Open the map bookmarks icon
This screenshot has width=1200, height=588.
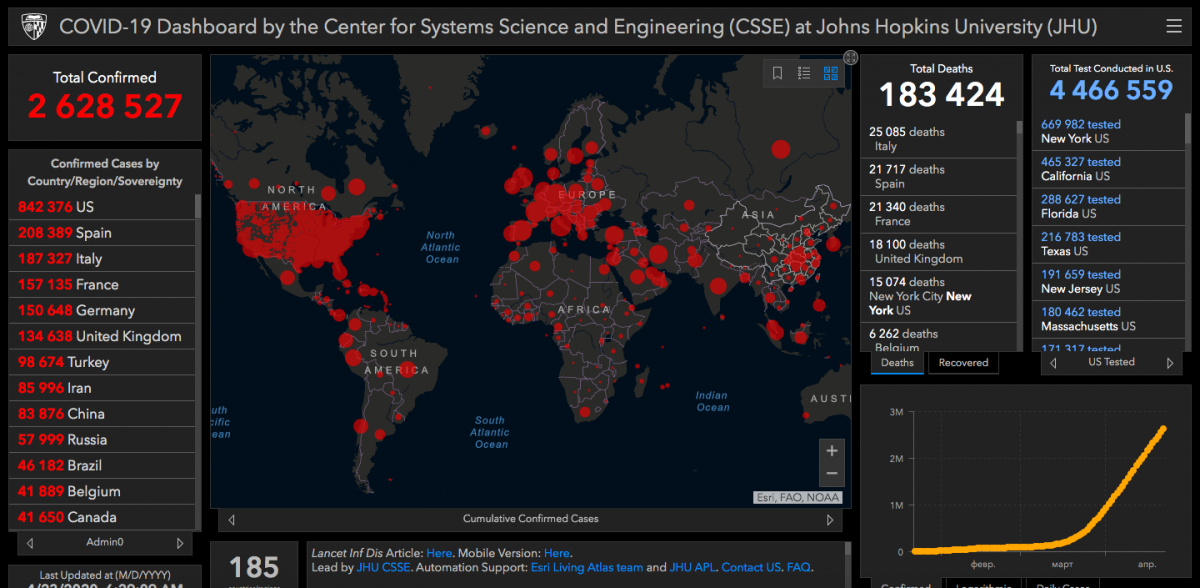[x=778, y=73]
